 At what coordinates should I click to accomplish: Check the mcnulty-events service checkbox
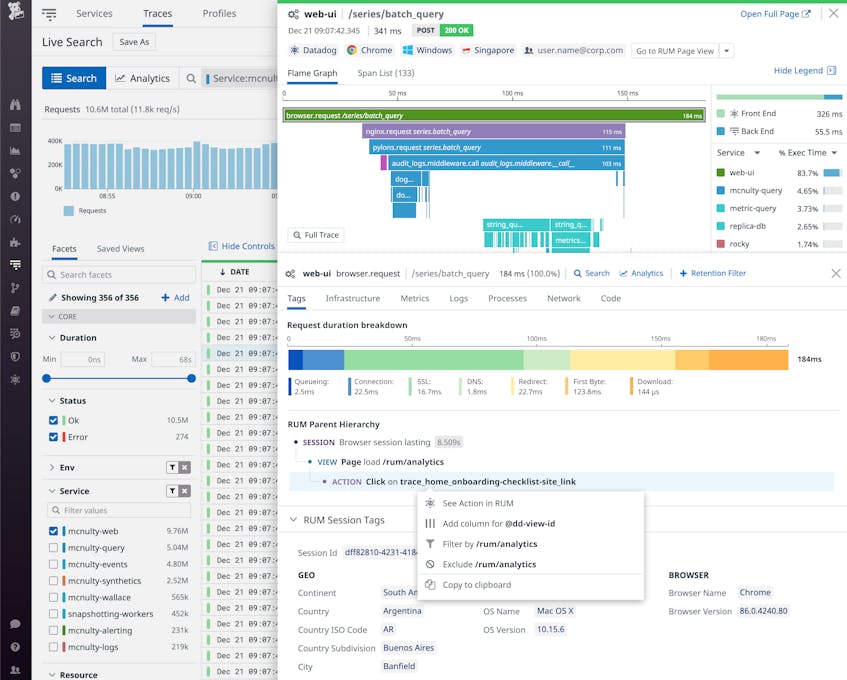tap(53, 564)
